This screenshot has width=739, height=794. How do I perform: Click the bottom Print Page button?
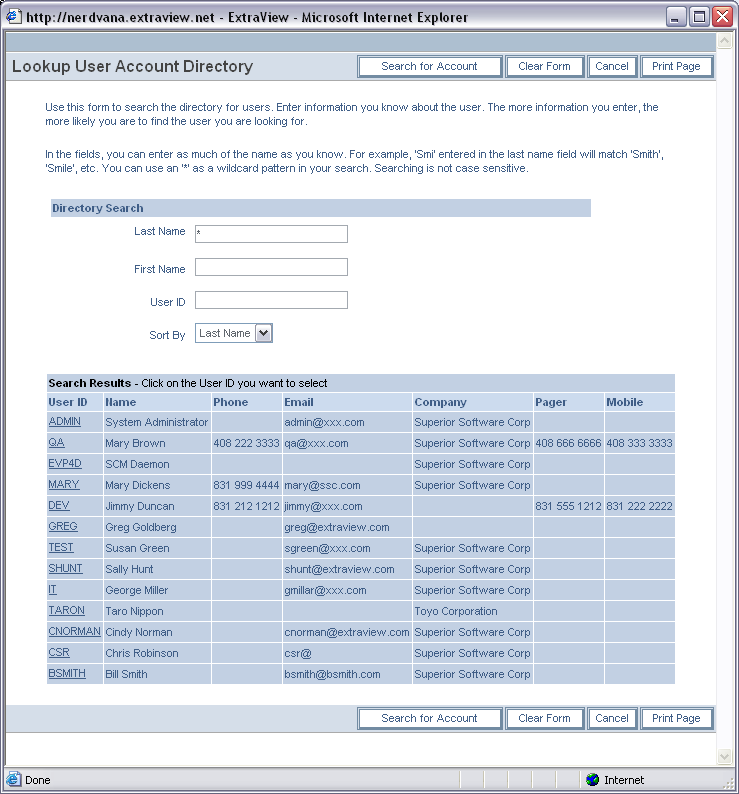(676, 719)
